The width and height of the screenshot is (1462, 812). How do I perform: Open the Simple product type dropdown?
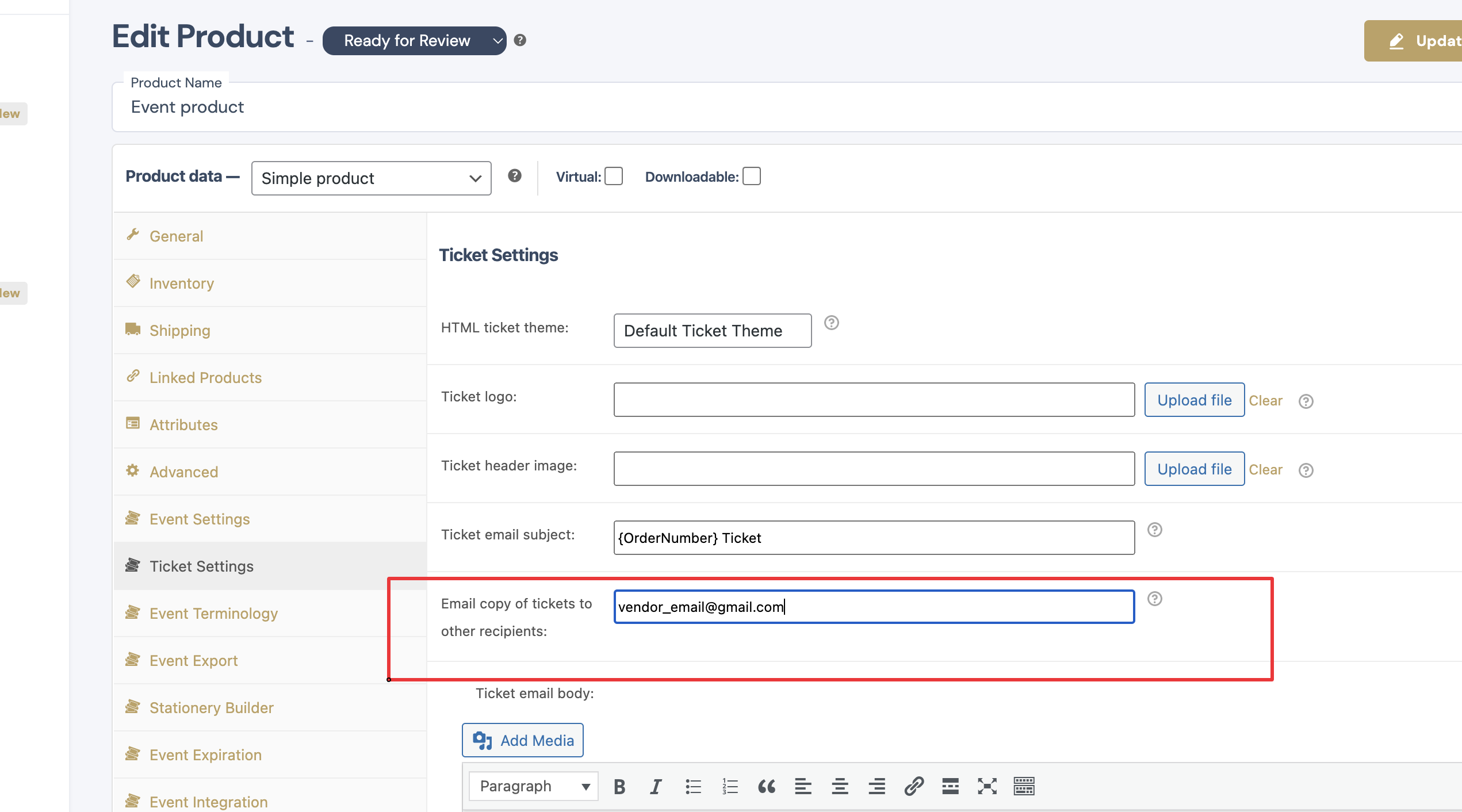[371, 178]
